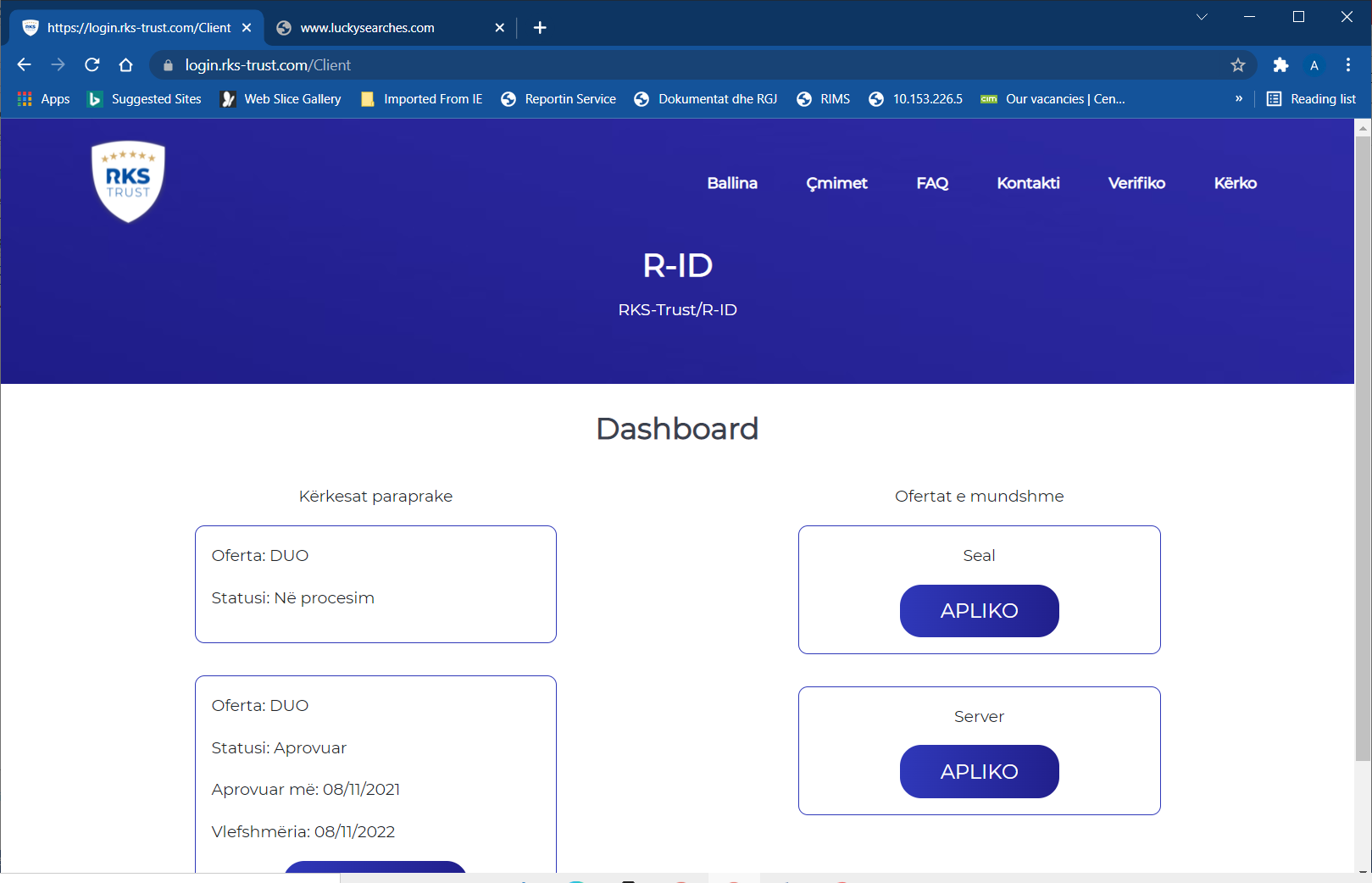The width and height of the screenshot is (1372, 883).
Task: Click APLIKO button under Seal
Action: [x=980, y=611]
